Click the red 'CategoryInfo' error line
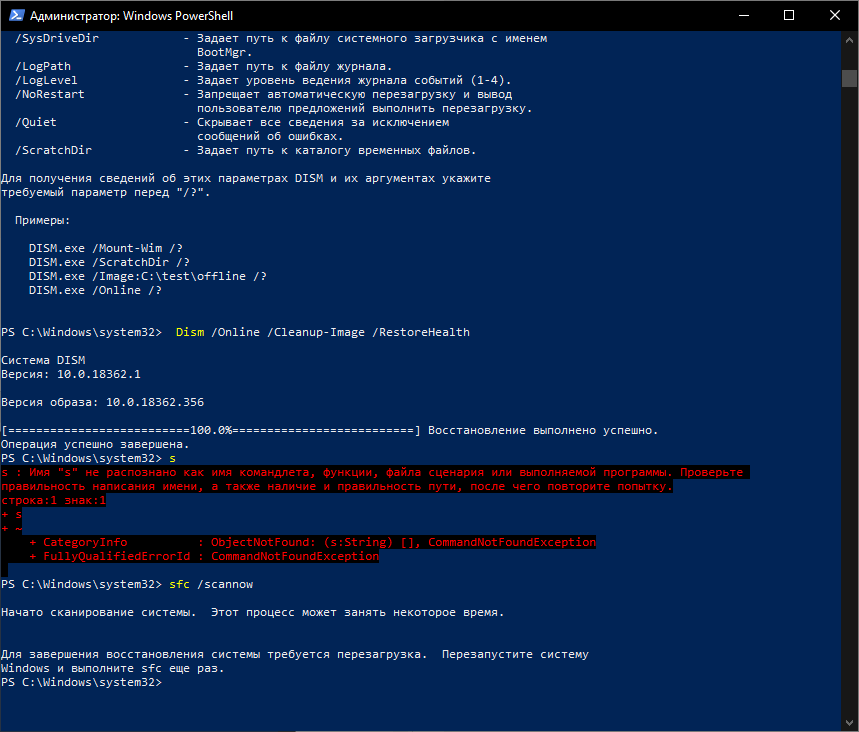This screenshot has height=732, width=859. click(x=312, y=542)
